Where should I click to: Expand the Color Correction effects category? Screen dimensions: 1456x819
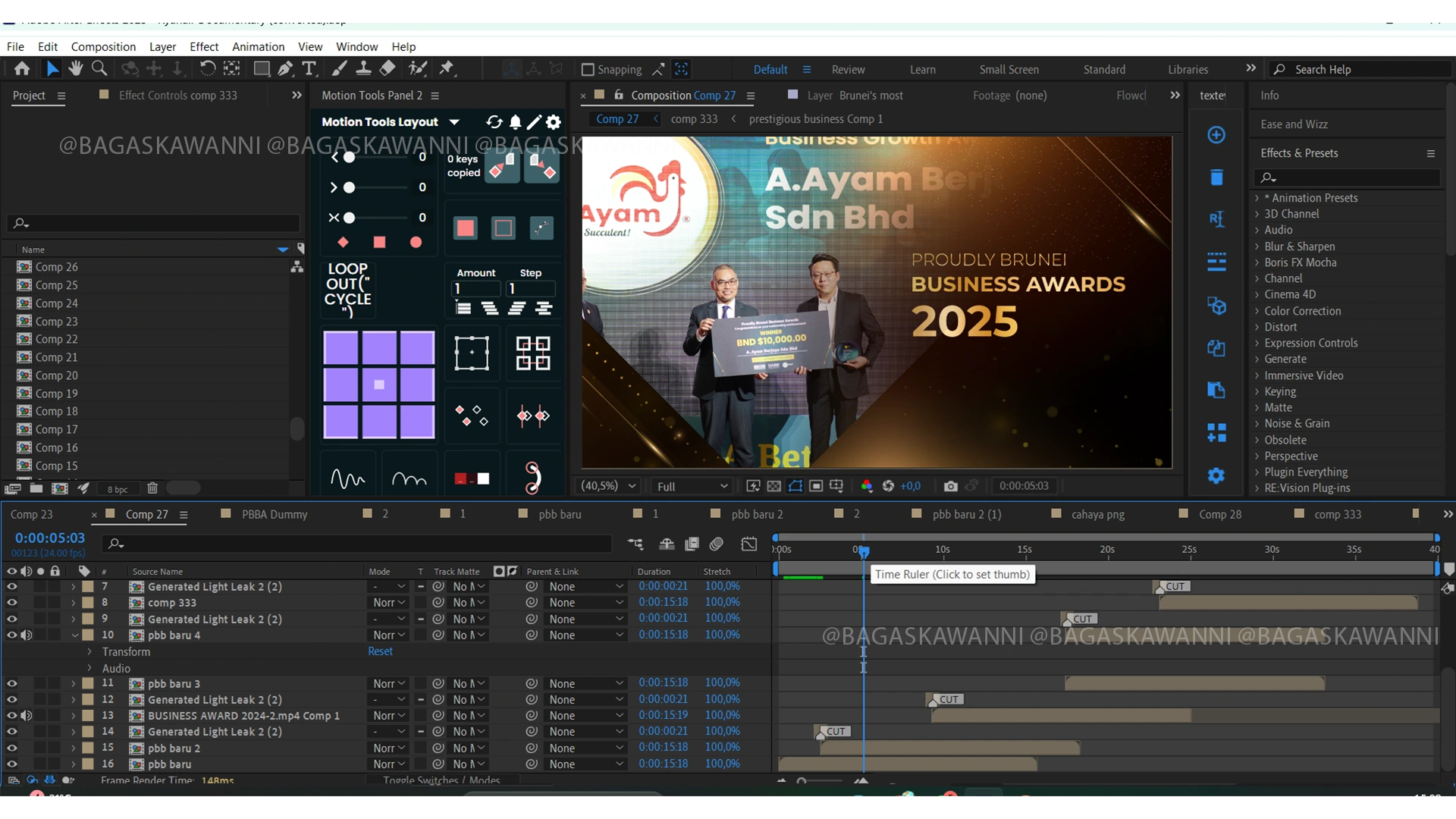coord(1257,311)
